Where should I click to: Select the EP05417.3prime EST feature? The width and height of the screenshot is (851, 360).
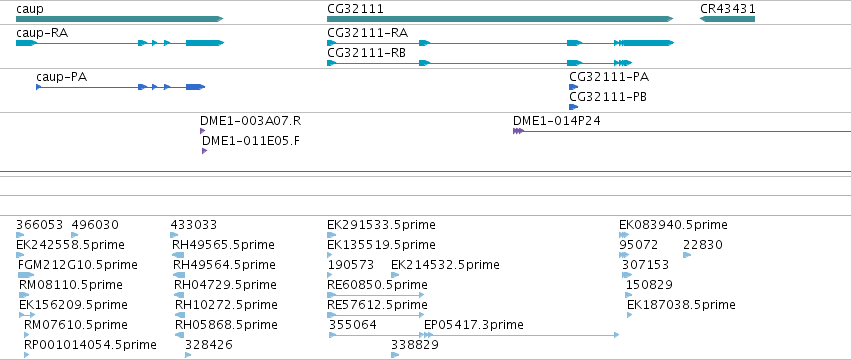point(521,335)
